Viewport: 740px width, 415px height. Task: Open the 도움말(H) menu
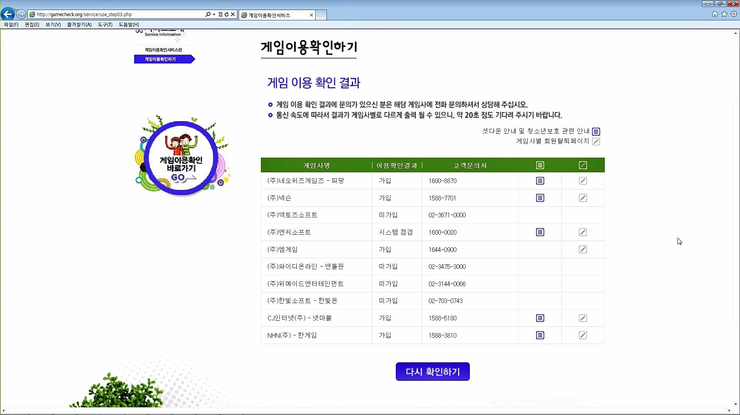pyautogui.click(x=128, y=25)
